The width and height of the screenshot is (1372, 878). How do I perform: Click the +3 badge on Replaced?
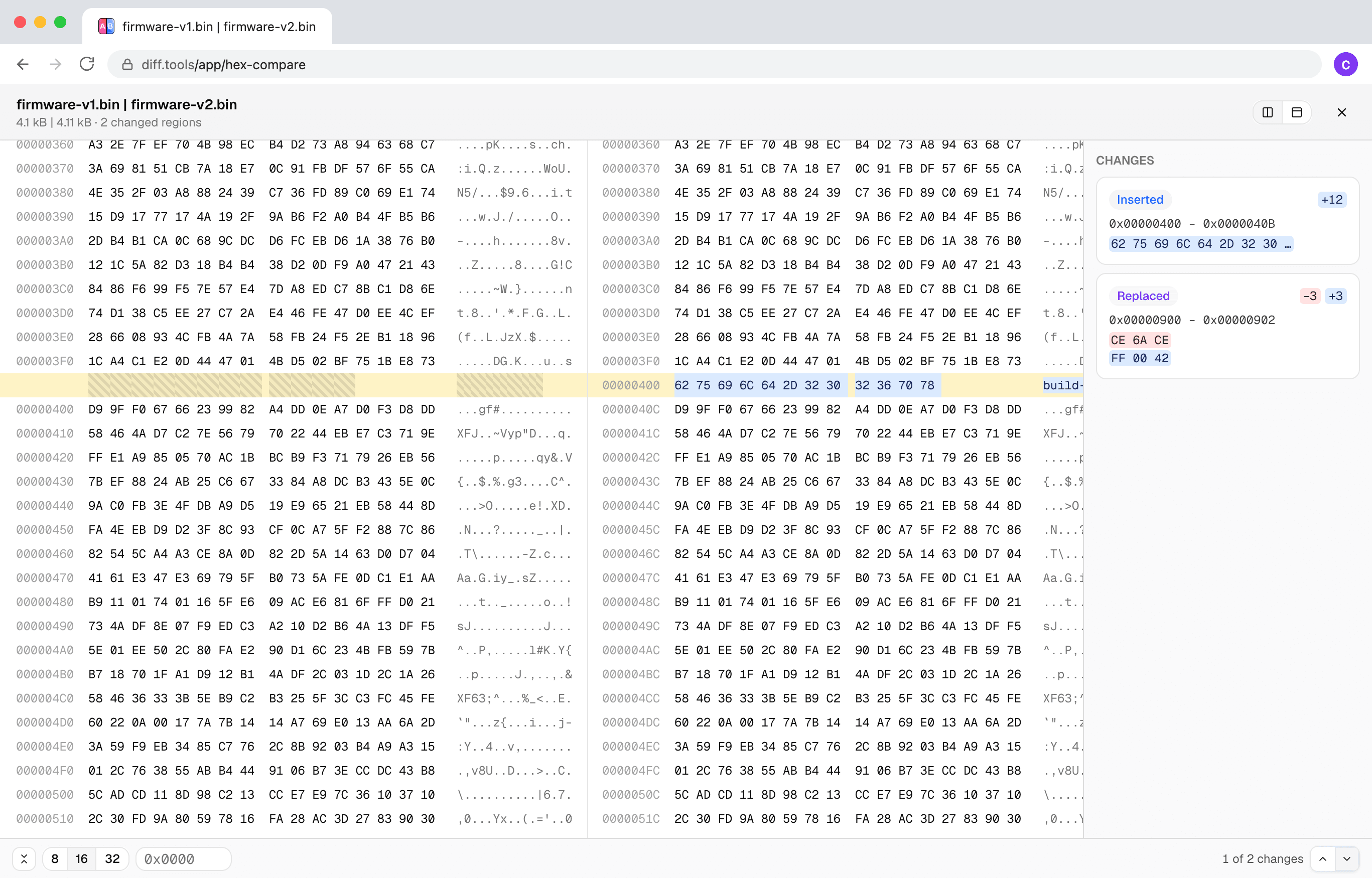(1335, 296)
